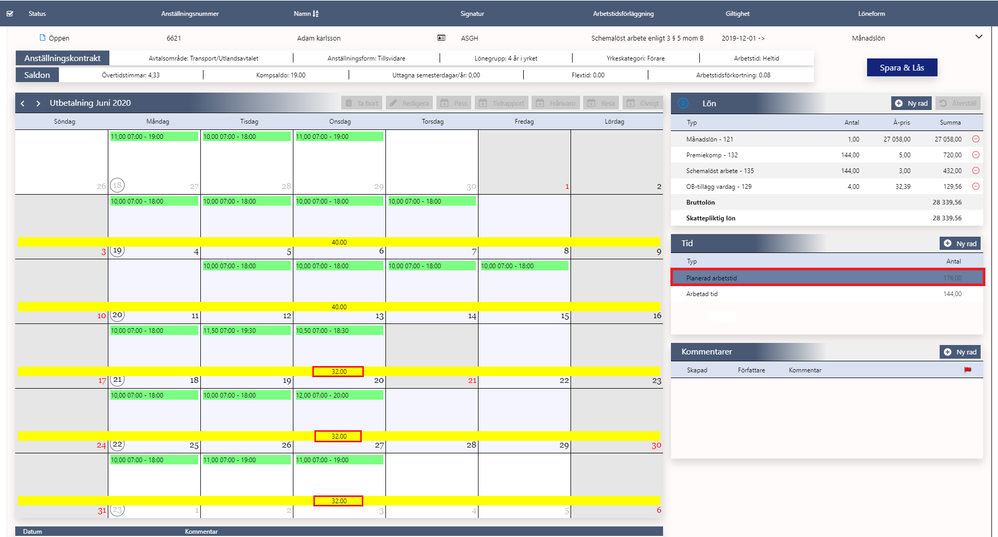Select the Planerad arbetstid row
998x537 pixels.
827,277
